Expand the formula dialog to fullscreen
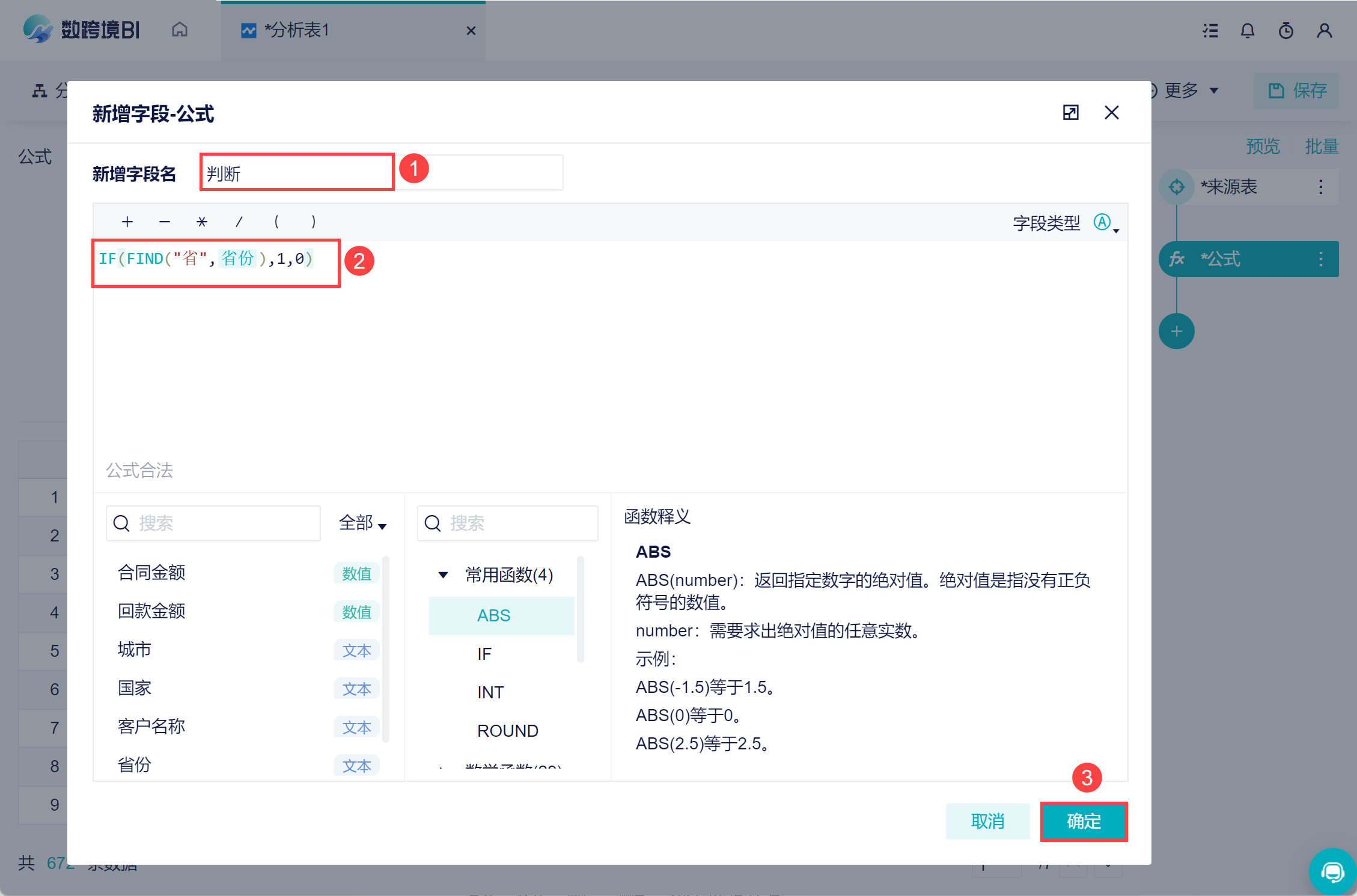The height and width of the screenshot is (896, 1357). coord(1070,112)
